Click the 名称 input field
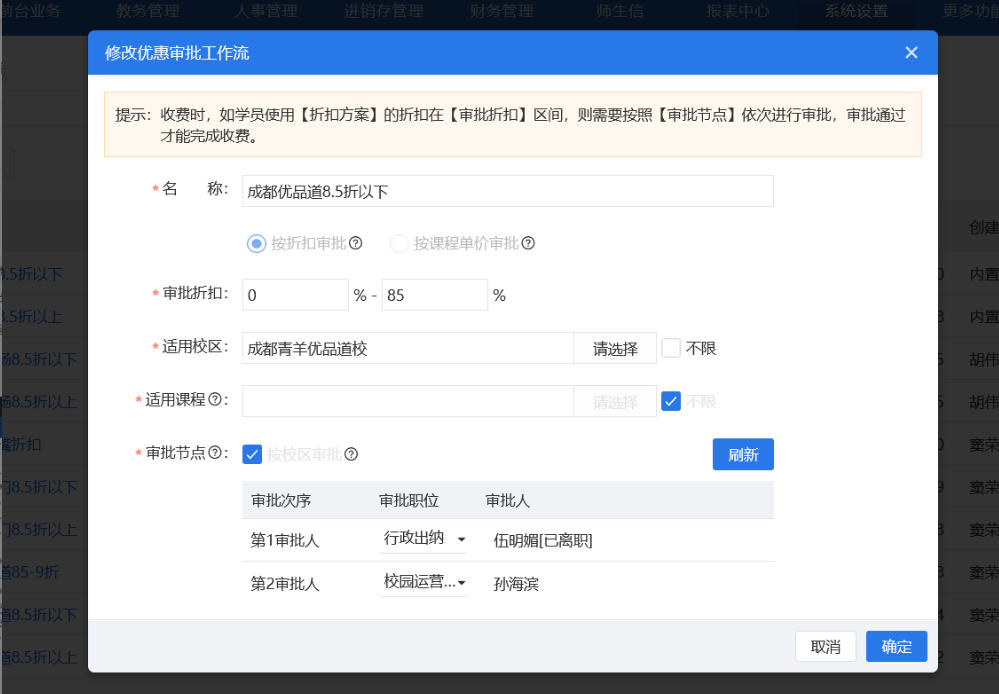The height and width of the screenshot is (694, 999). pyautogui.click(x=508, y=191)
